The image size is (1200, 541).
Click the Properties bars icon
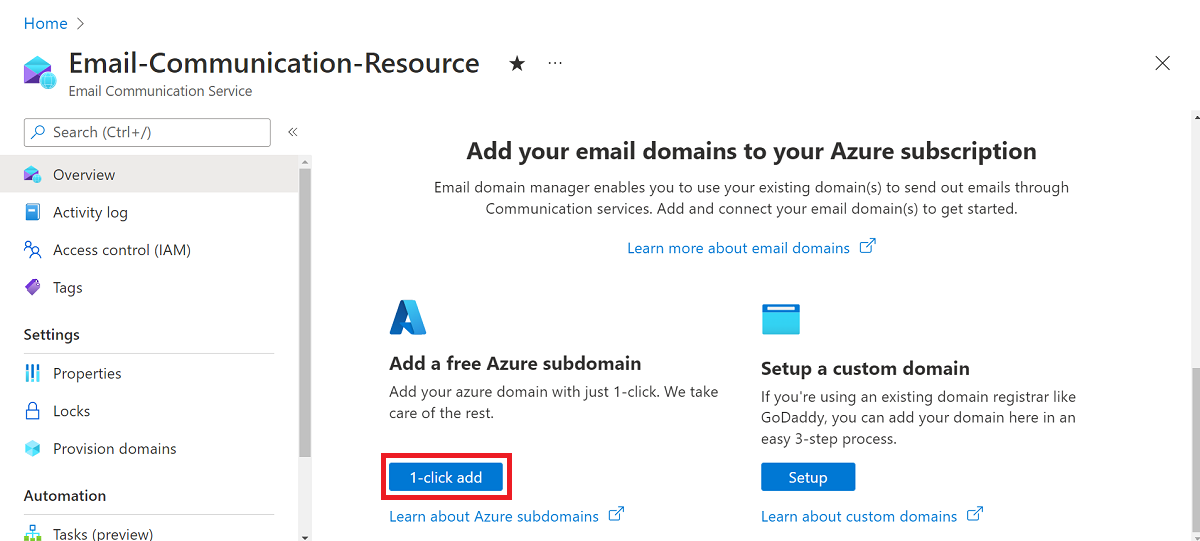[33, 373]
